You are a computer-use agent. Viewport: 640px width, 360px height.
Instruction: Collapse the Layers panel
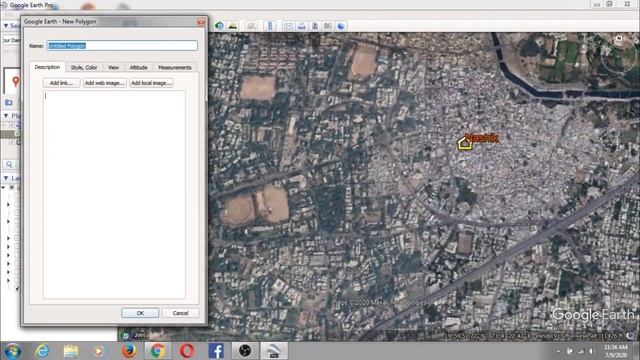(x=6, y=178)
